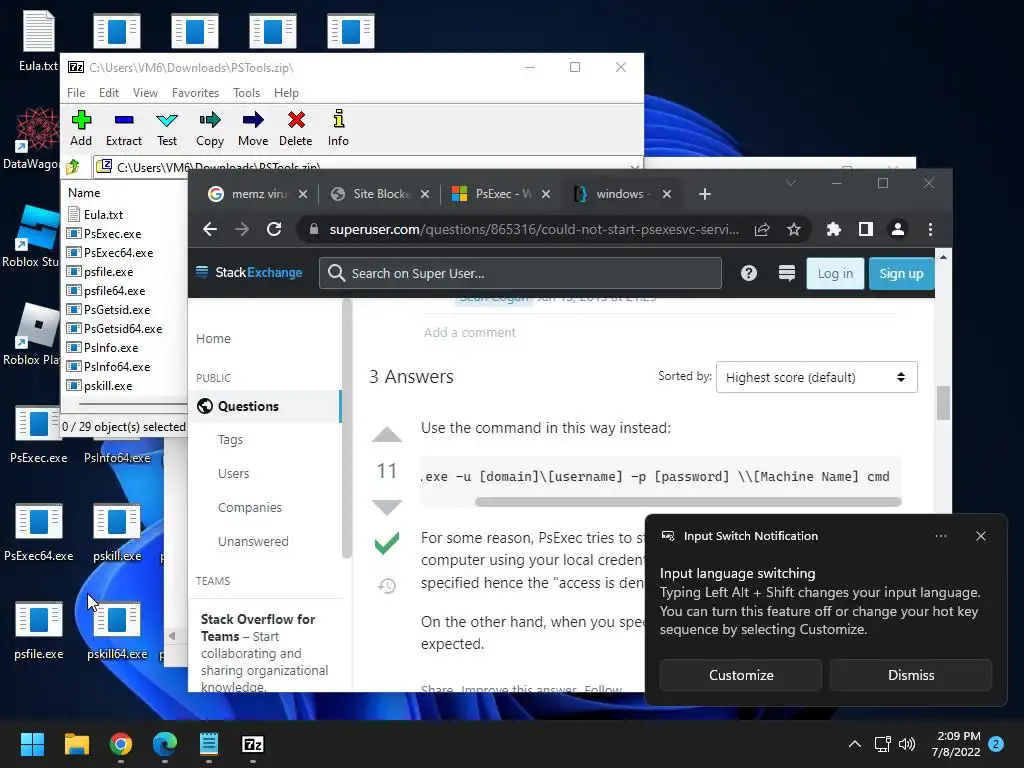
Task: Go to Home in Super User sidebar
Action: tap(213, 338)
